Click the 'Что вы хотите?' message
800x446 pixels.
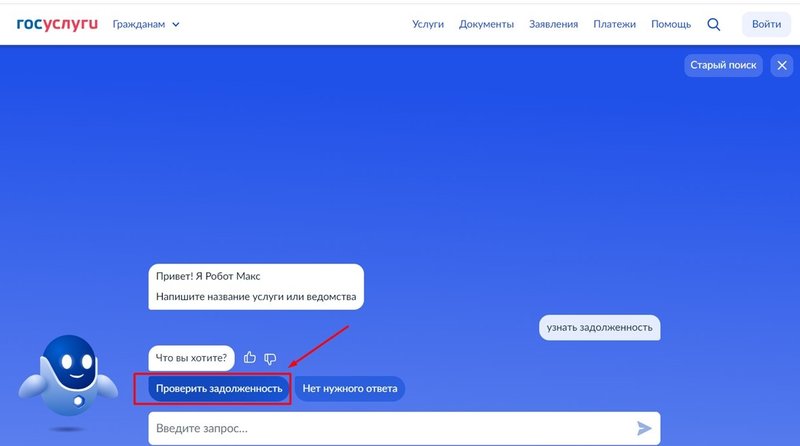191,358
